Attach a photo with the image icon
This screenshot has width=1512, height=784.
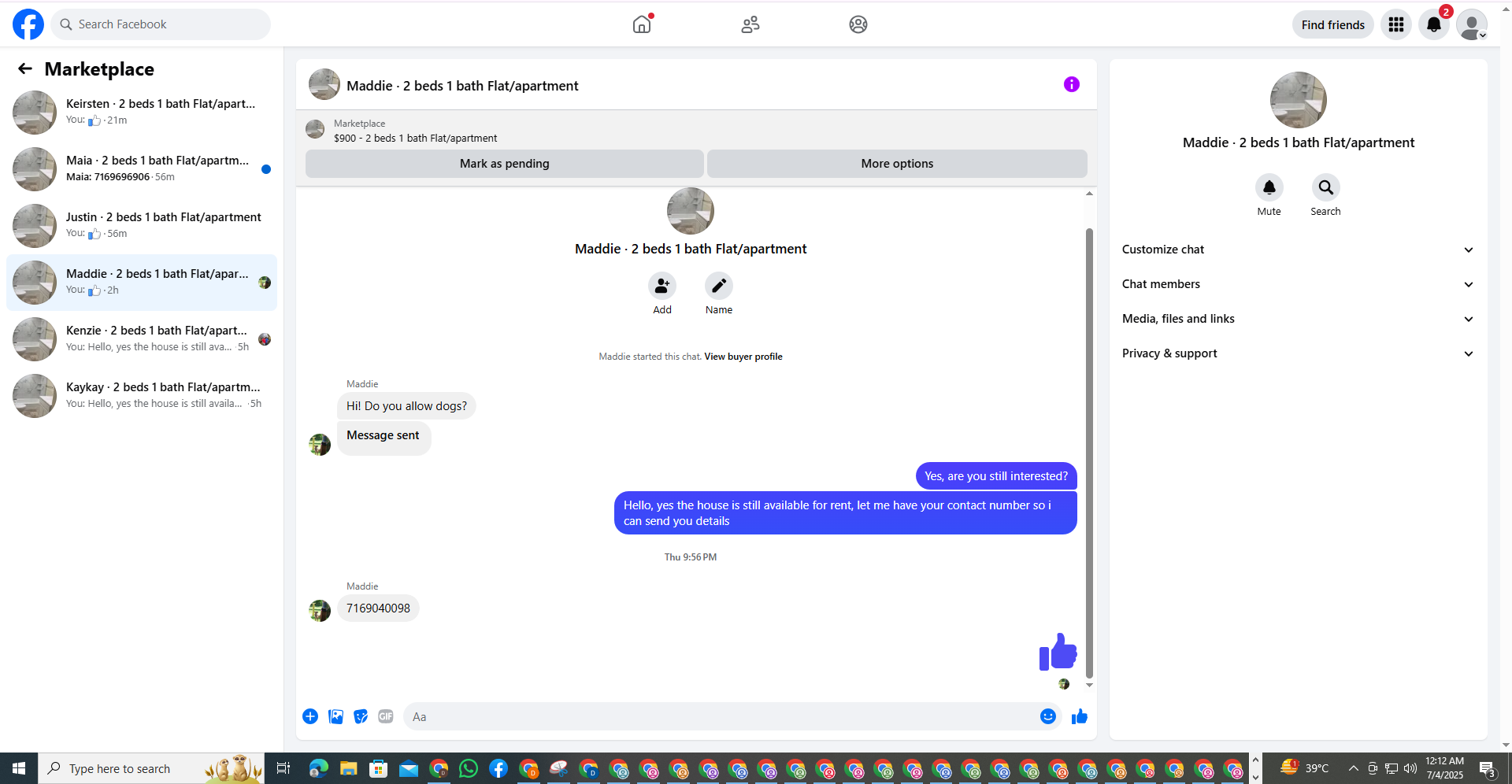click(x=335, y=716)
